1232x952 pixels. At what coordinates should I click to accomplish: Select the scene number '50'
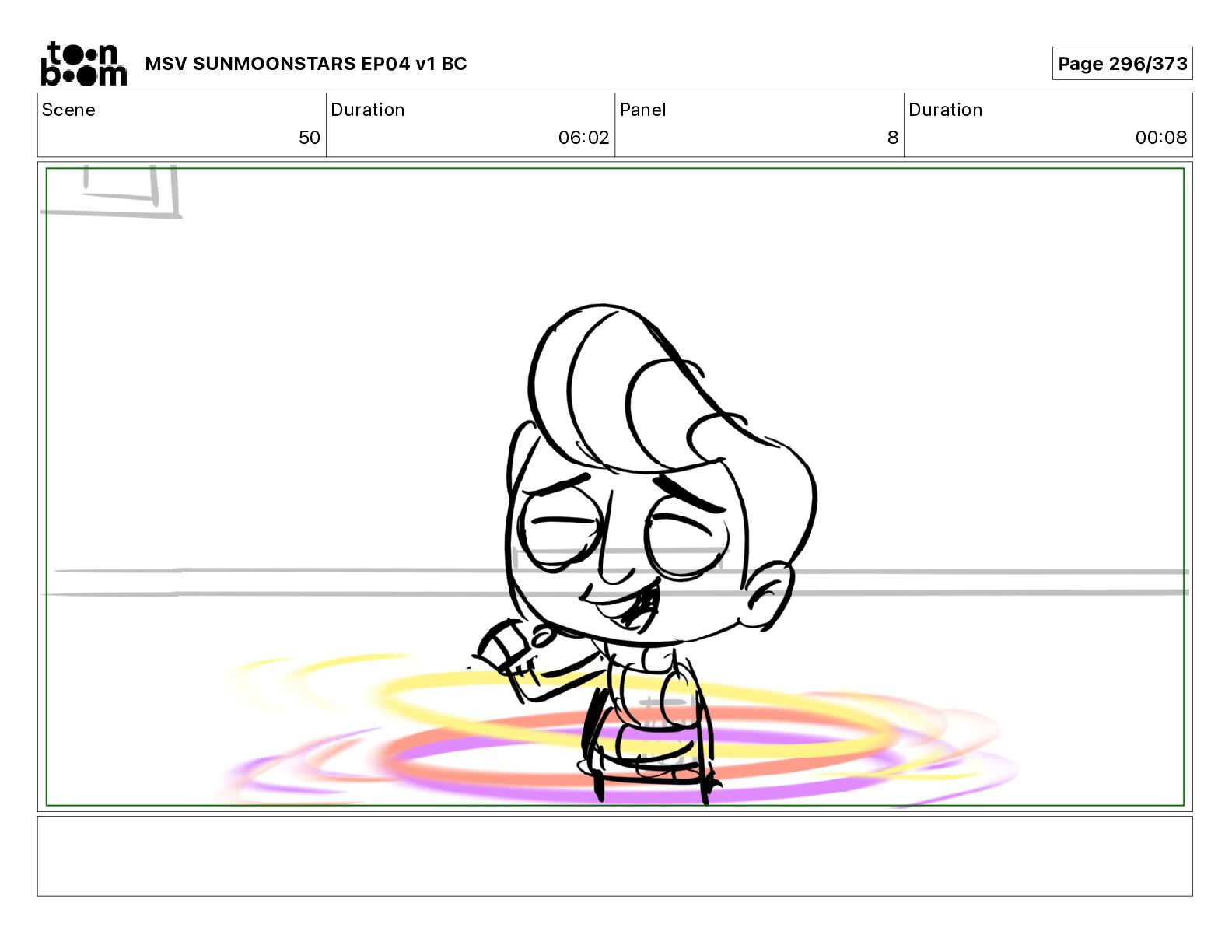310,138
